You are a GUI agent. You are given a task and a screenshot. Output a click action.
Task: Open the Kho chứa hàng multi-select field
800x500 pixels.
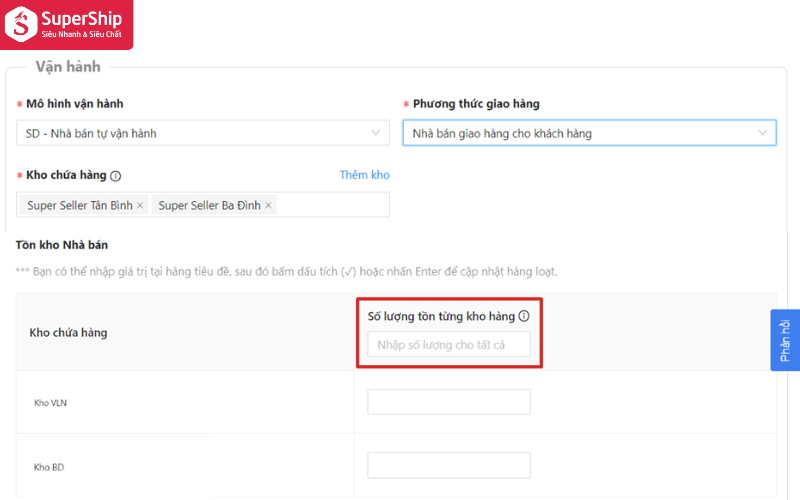coord(330,205)
